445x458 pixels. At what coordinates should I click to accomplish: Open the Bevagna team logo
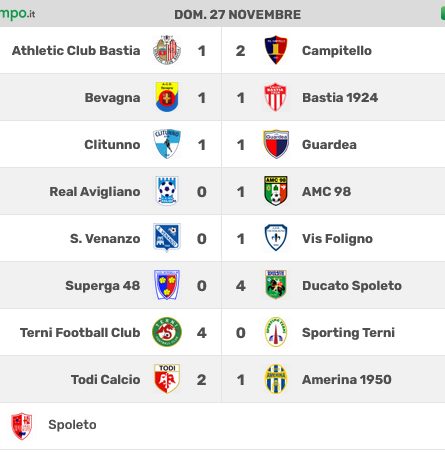167,97
